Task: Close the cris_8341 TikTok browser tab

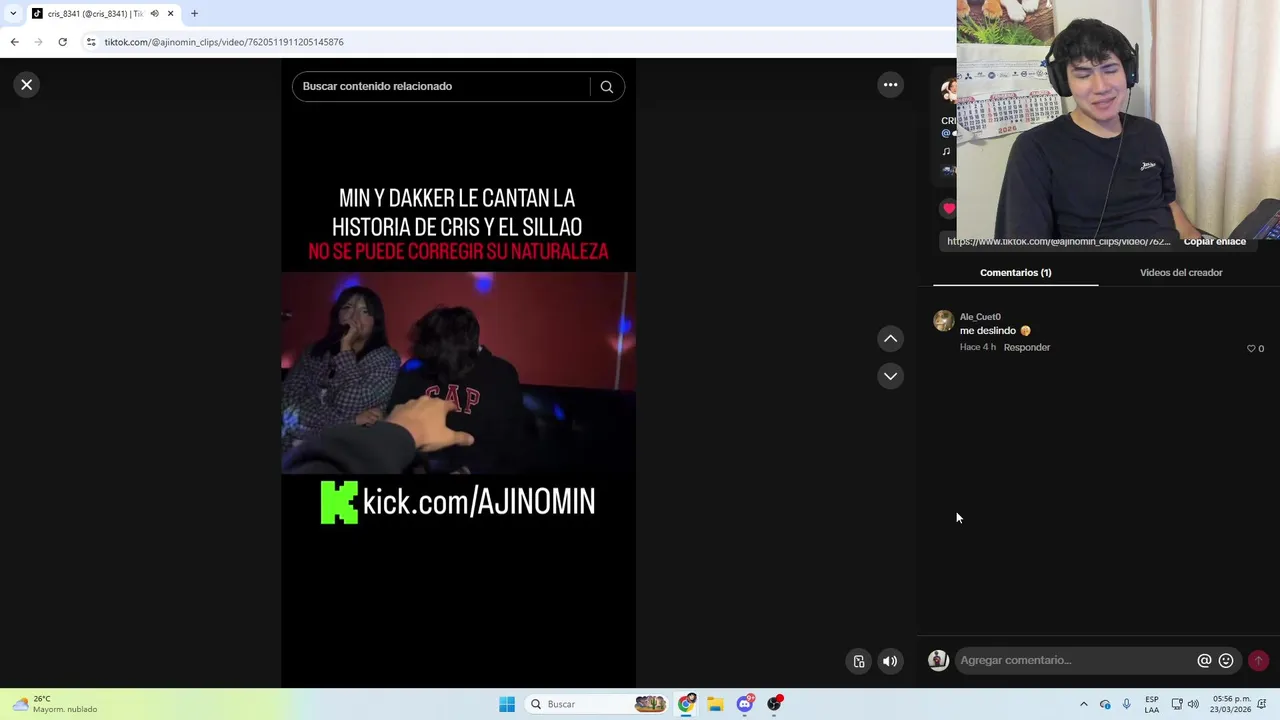Action: point(170,13)
